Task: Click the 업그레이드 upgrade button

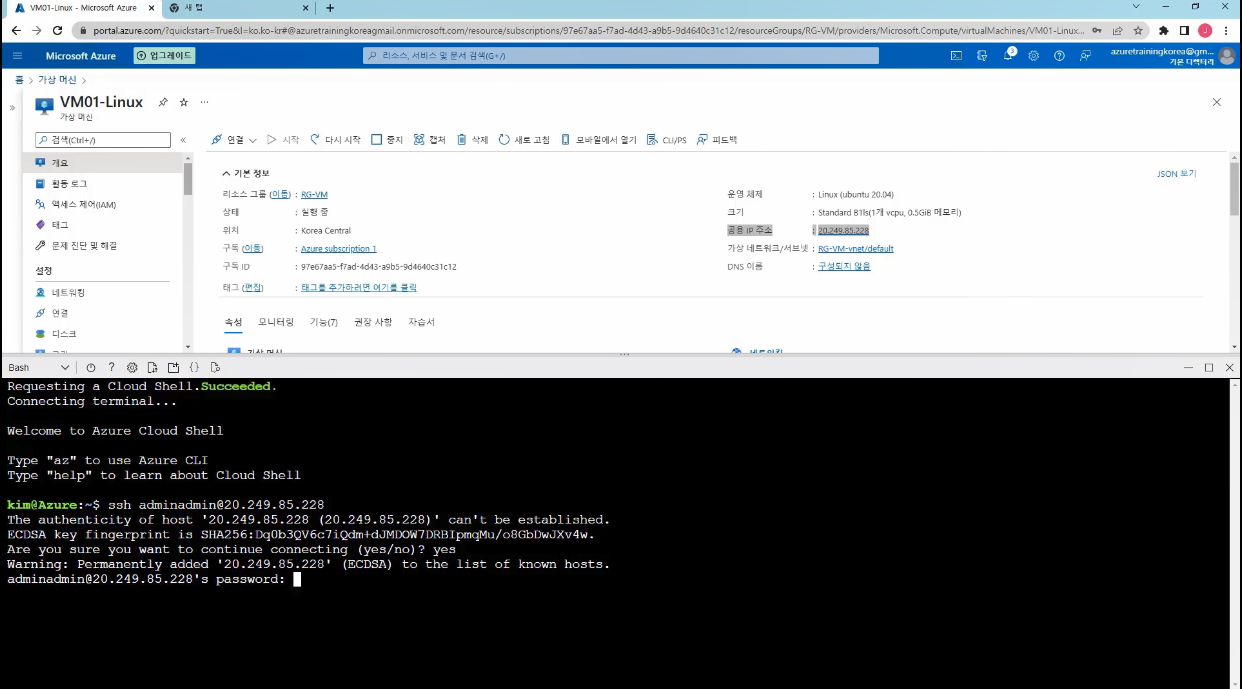Action: [165, 56]
